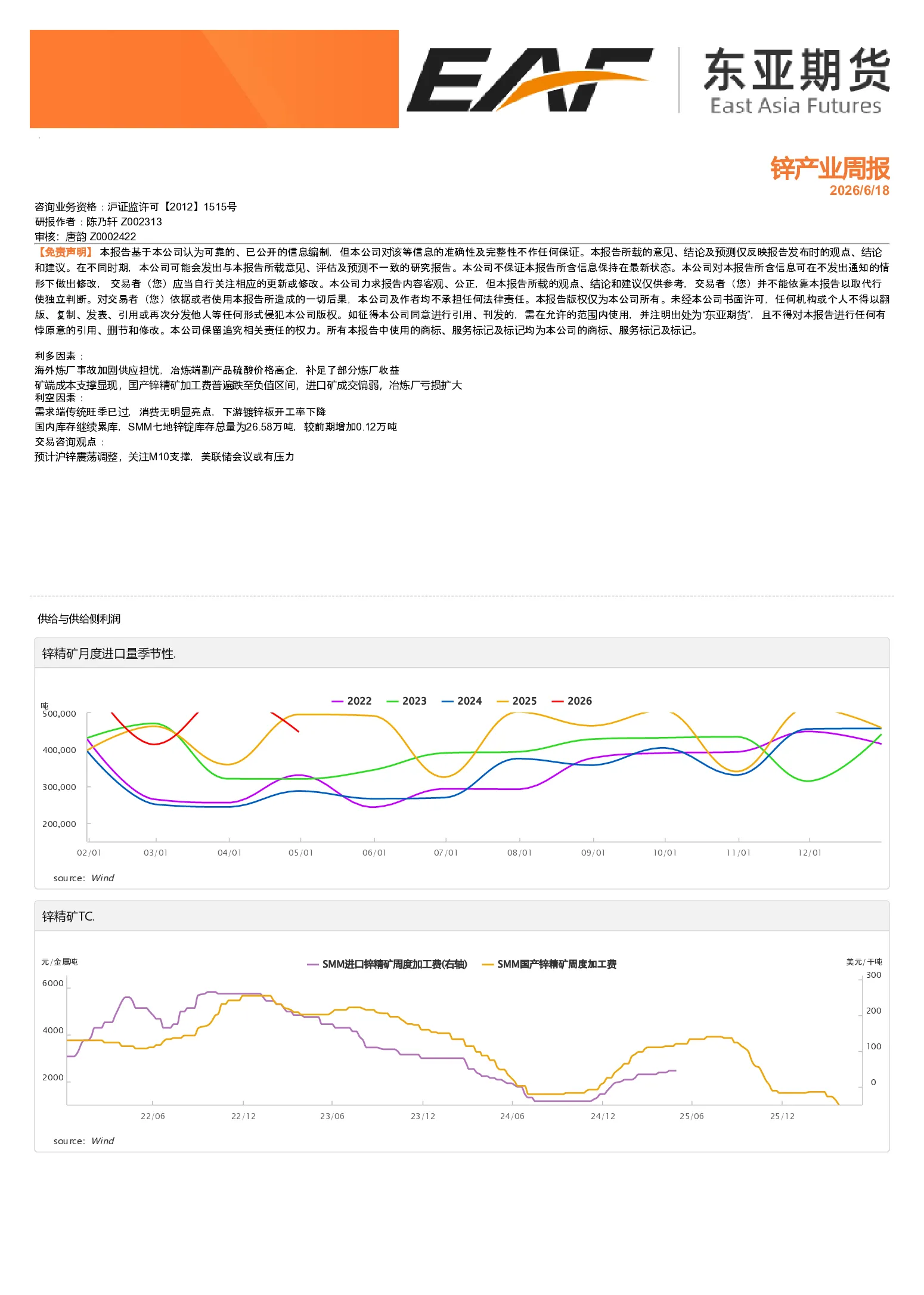The height and width of the screenshot is (1295, 924).
Task: Select the 06/01 tick on import chart
Action: (x=374, y=853)
